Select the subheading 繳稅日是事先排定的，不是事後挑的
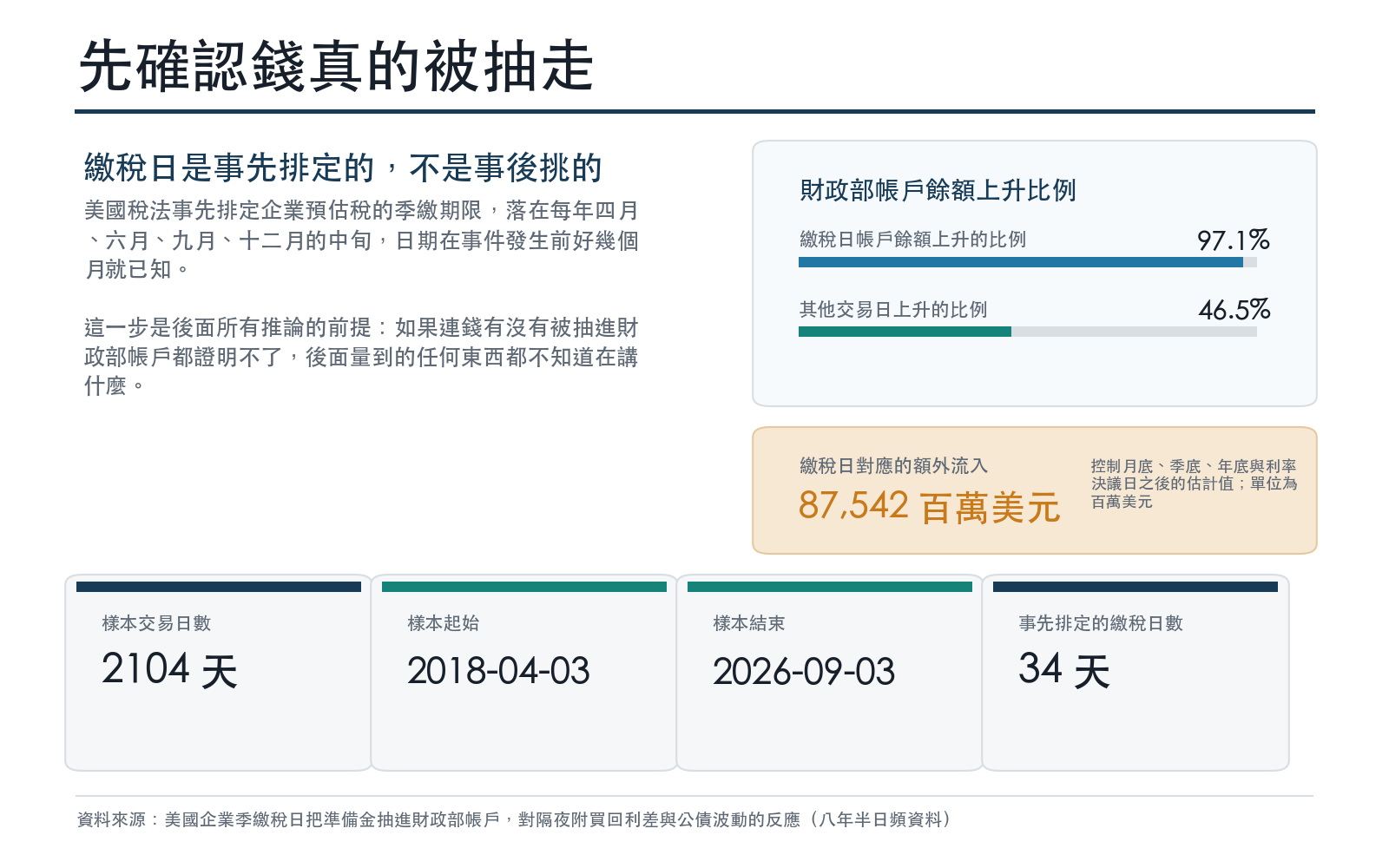This screenshot has height=868, width=1389. 343,168
